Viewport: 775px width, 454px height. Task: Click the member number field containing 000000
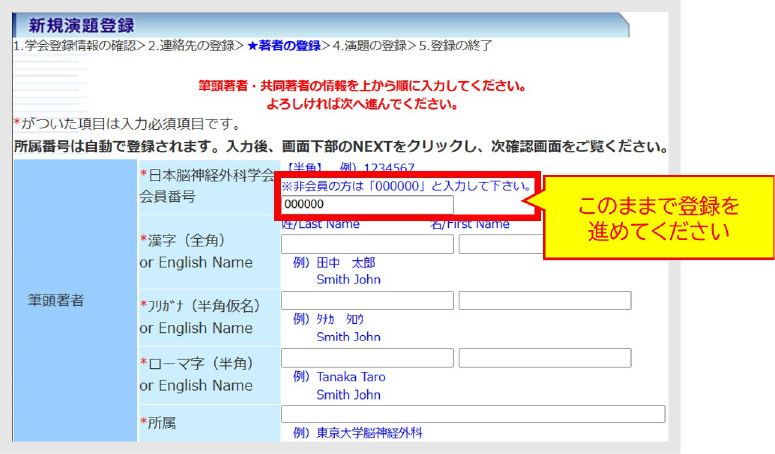pos(367,205)
